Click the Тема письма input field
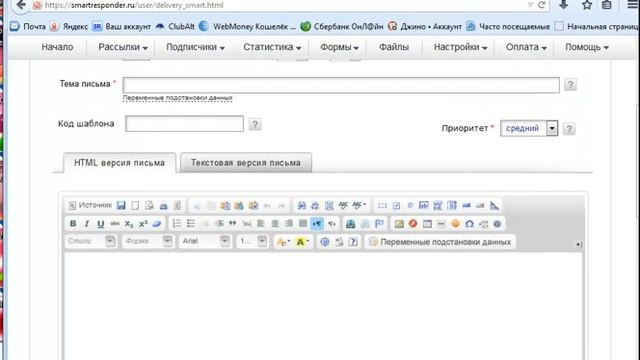 click(341, 85)
